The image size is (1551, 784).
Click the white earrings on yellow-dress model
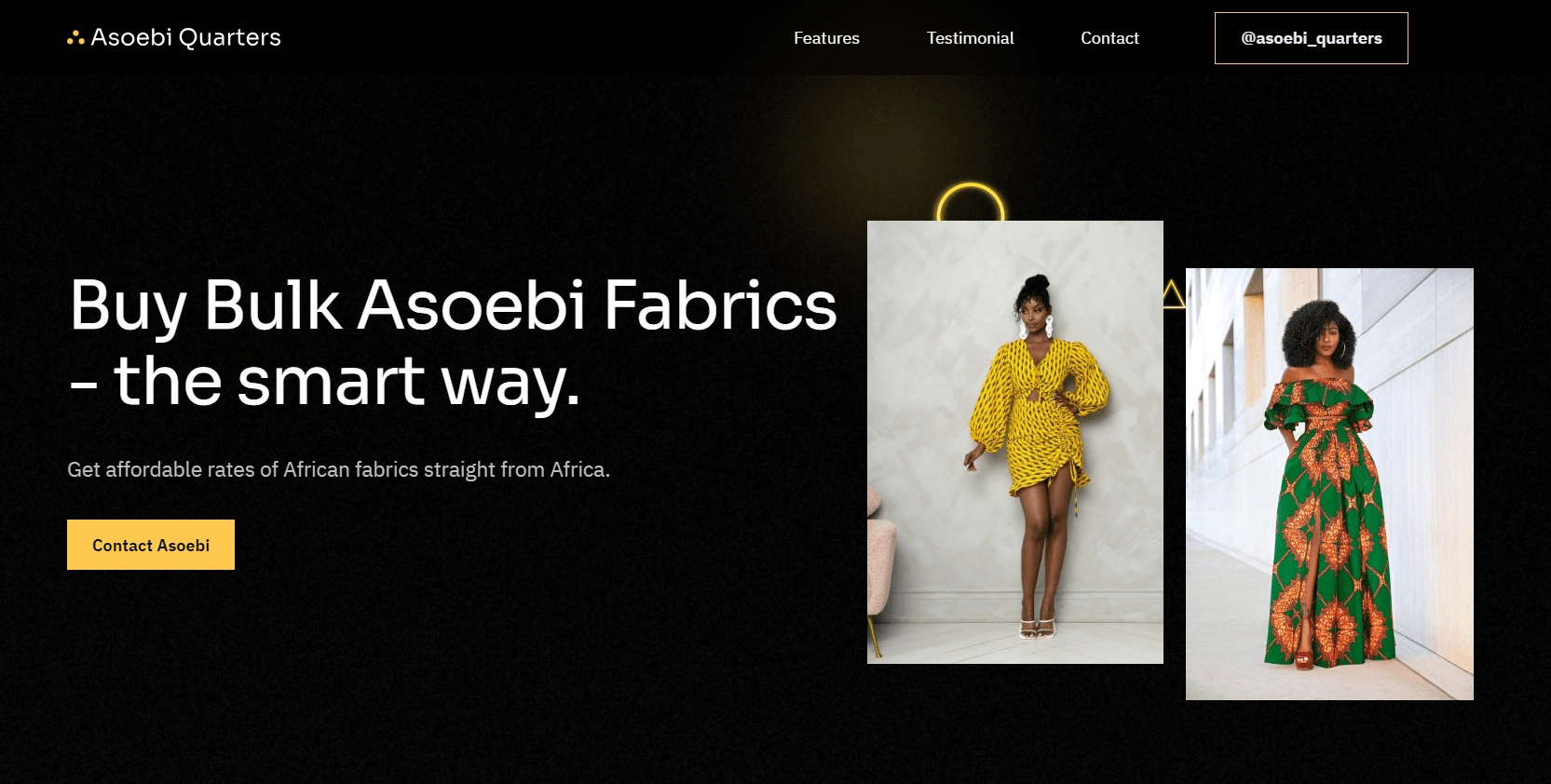[x=1035, y=327]
